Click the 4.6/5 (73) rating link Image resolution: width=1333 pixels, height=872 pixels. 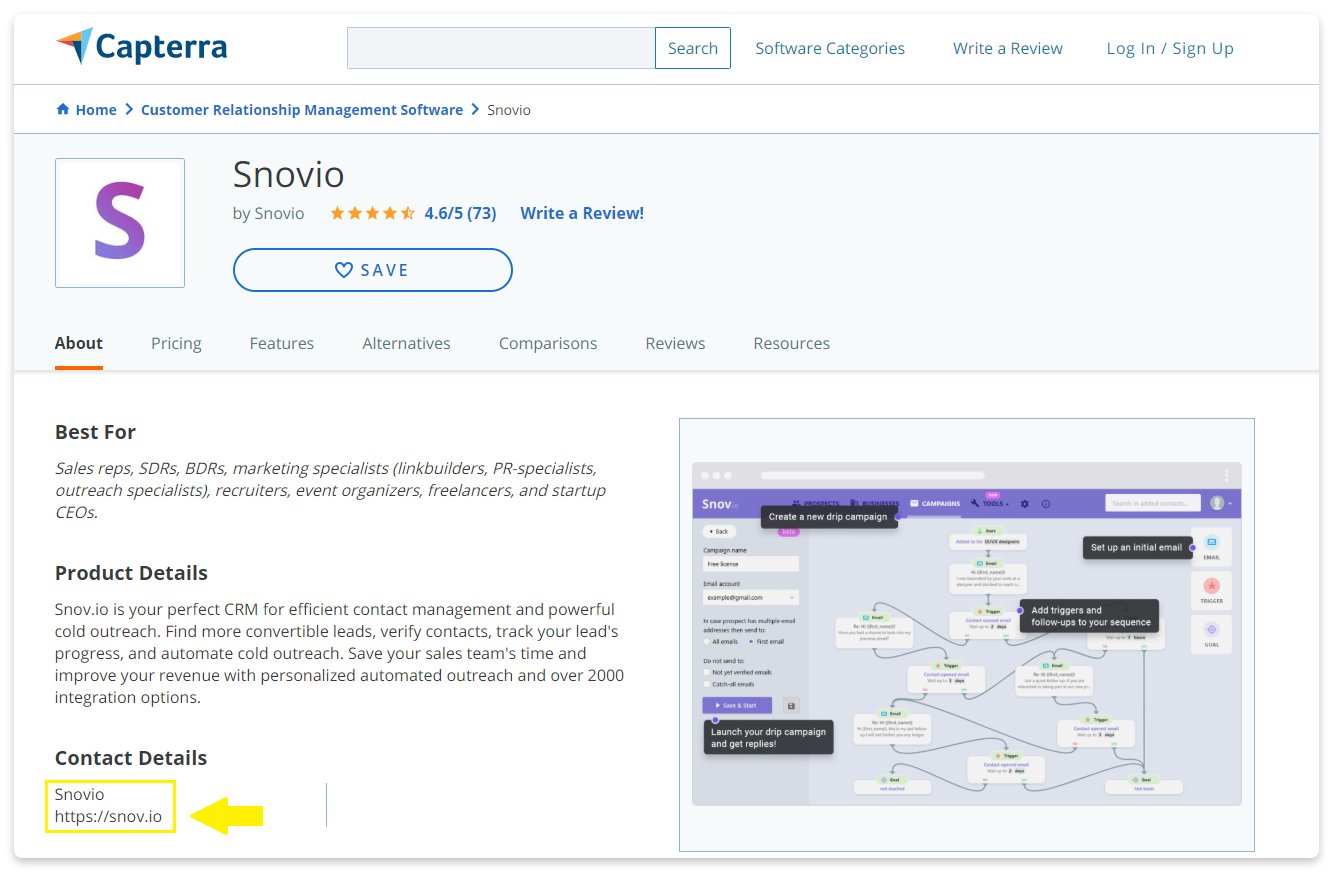coord(460,213)
